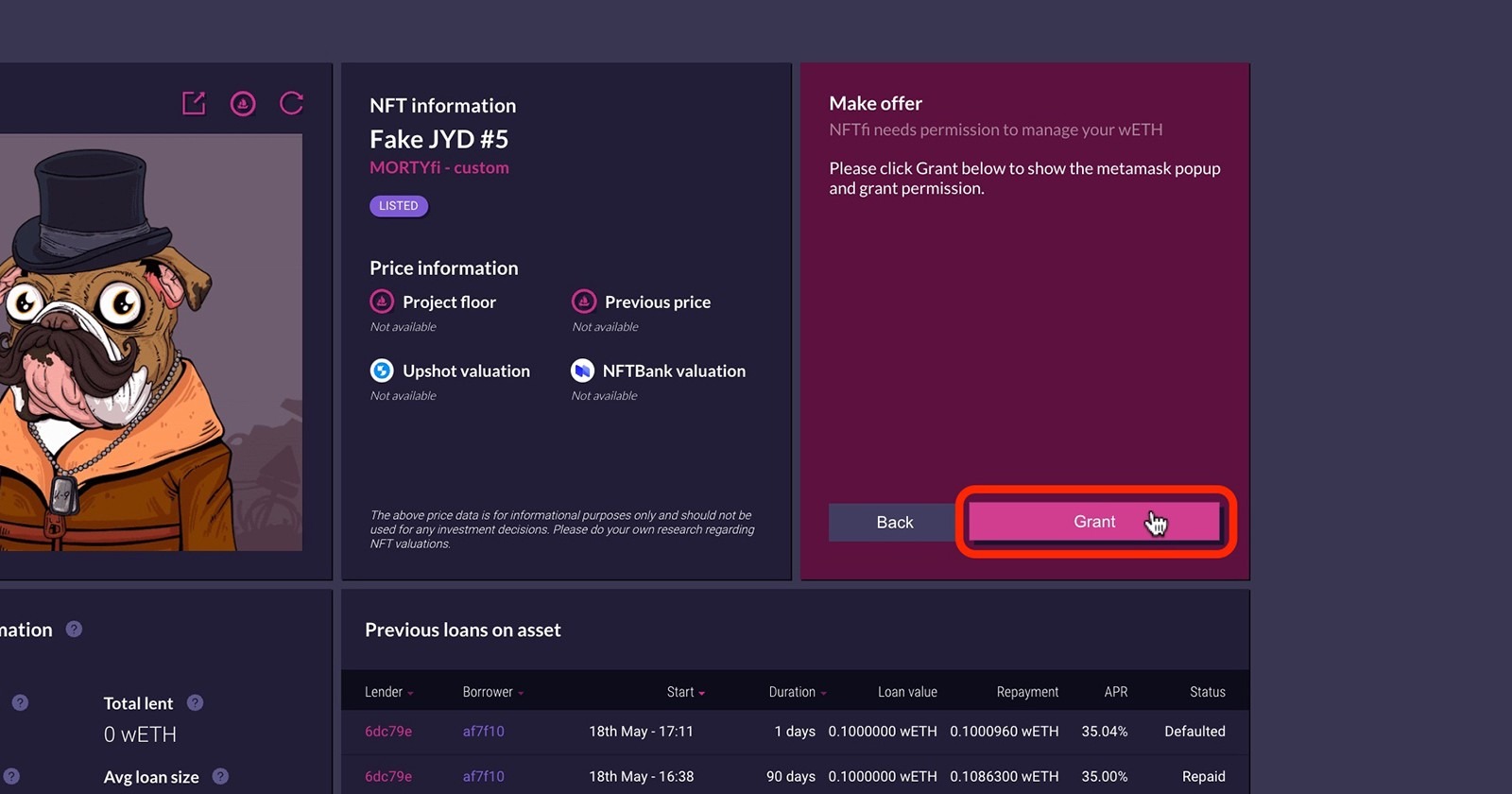Click the OpenSea icon above the artwork
Viewport: 1512px width, 794px height.
[x=243, y=103]
